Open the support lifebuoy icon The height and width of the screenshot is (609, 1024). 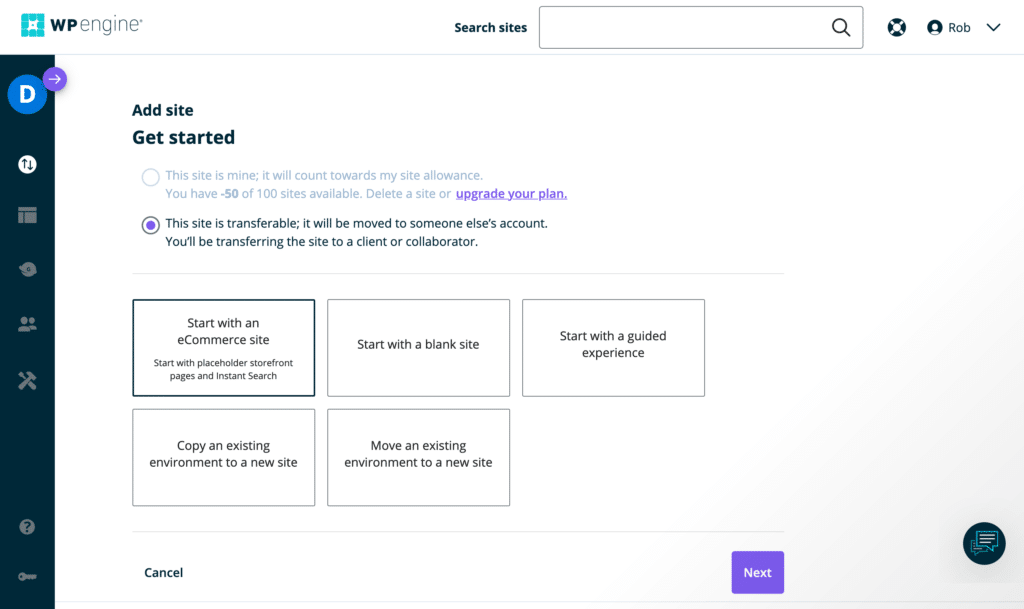click(x=896, y=27)
